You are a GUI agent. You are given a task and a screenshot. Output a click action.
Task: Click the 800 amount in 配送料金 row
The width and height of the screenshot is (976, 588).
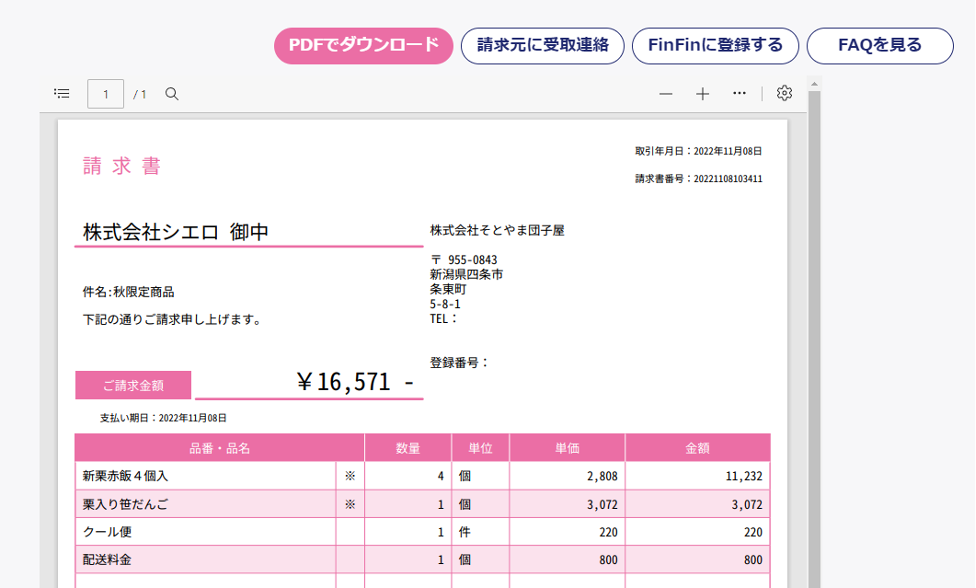pyautogui.click(x=753, y=560)
